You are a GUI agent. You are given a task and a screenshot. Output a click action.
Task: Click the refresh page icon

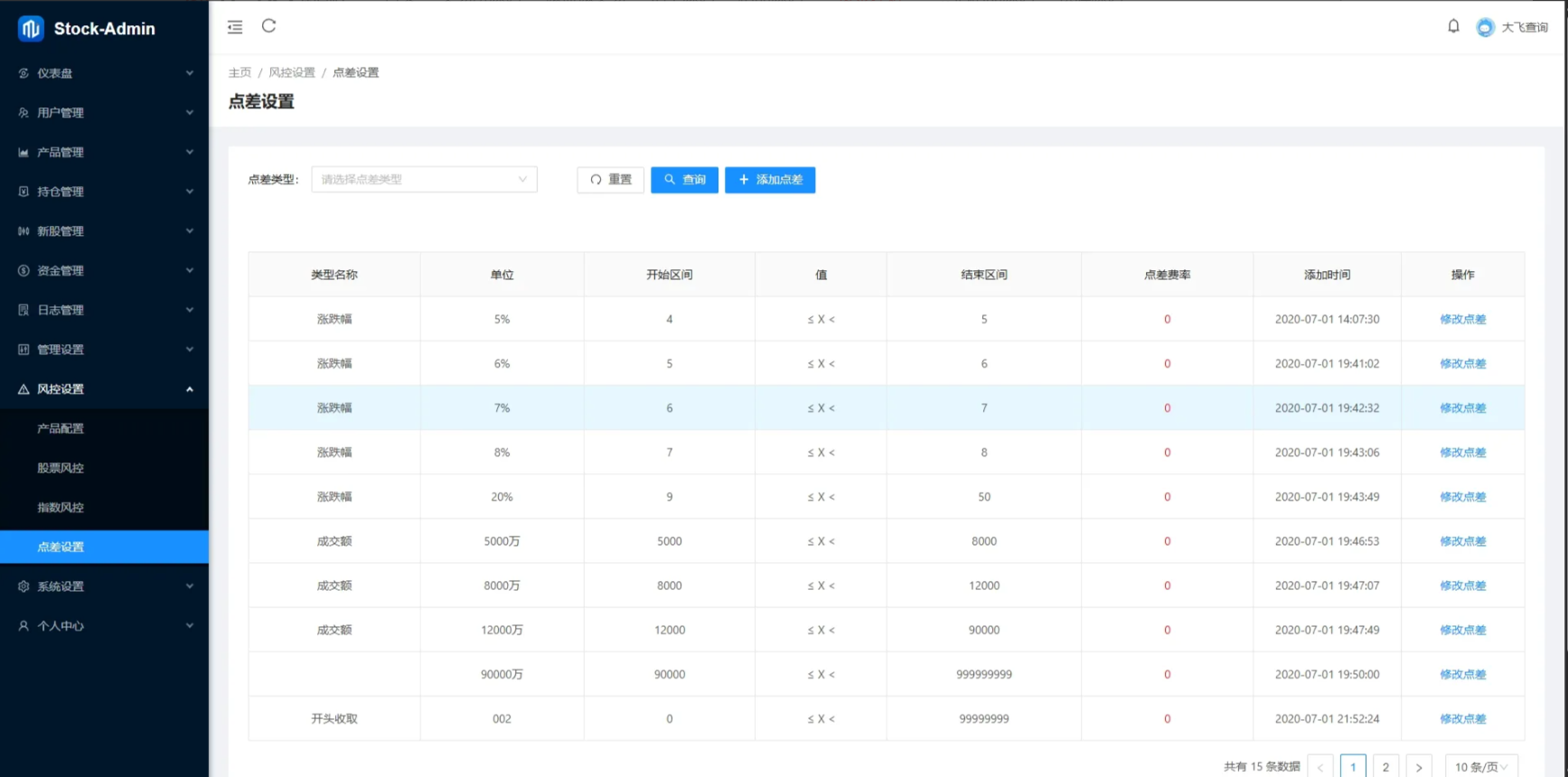pos(268,26)
